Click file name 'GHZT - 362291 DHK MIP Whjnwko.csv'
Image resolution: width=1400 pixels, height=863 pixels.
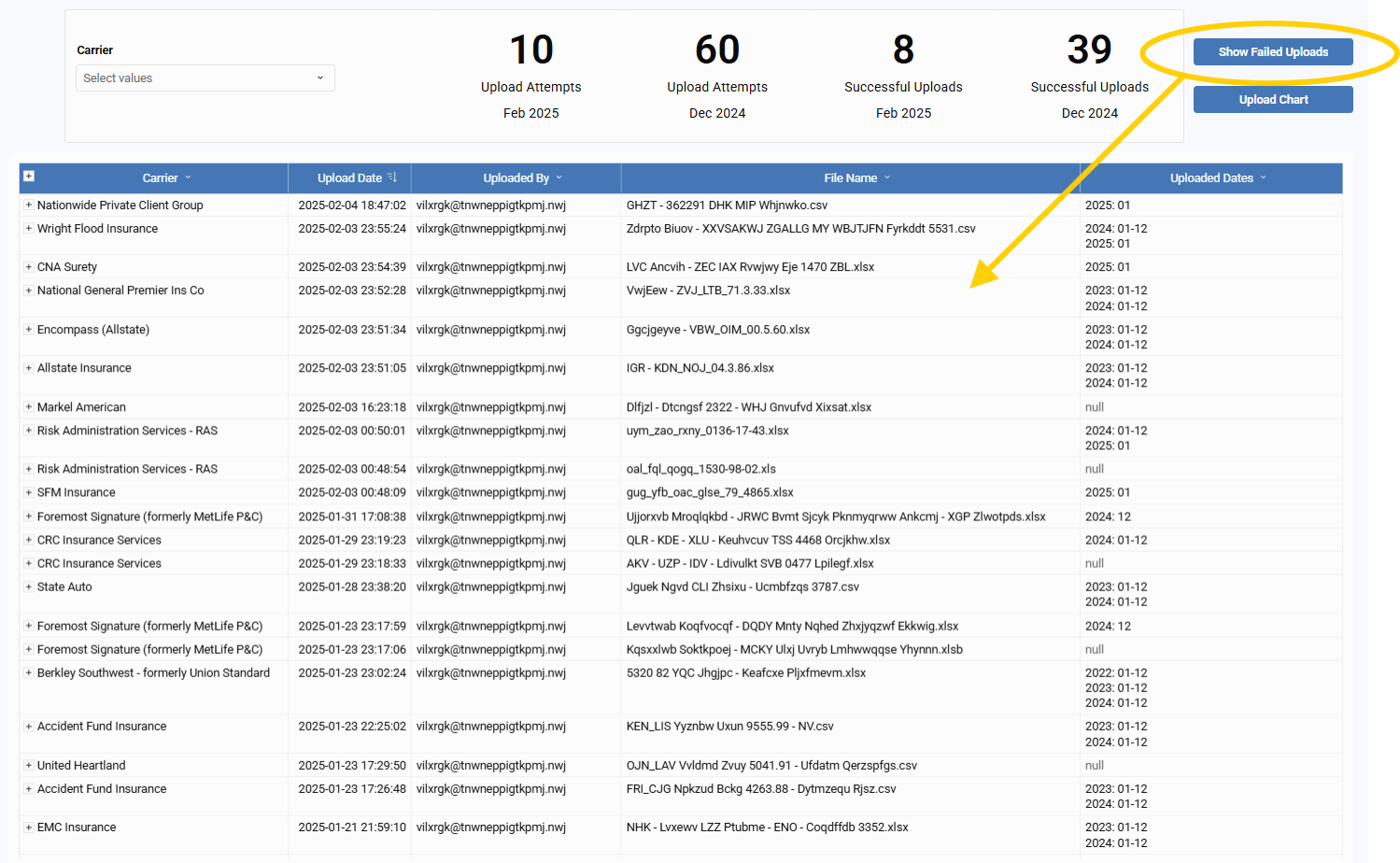pos(727,205)
